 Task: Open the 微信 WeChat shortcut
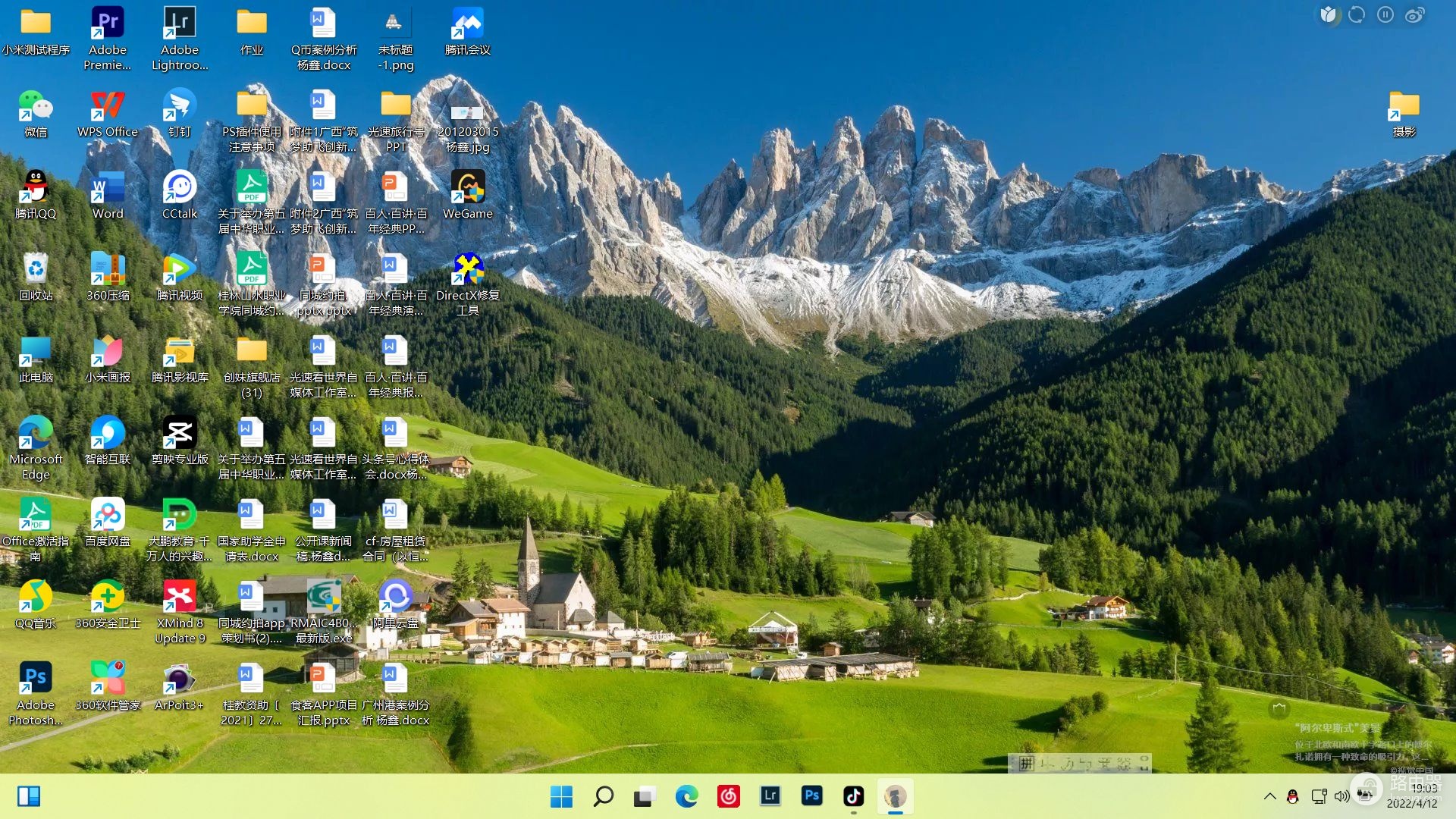pos(36,114)
